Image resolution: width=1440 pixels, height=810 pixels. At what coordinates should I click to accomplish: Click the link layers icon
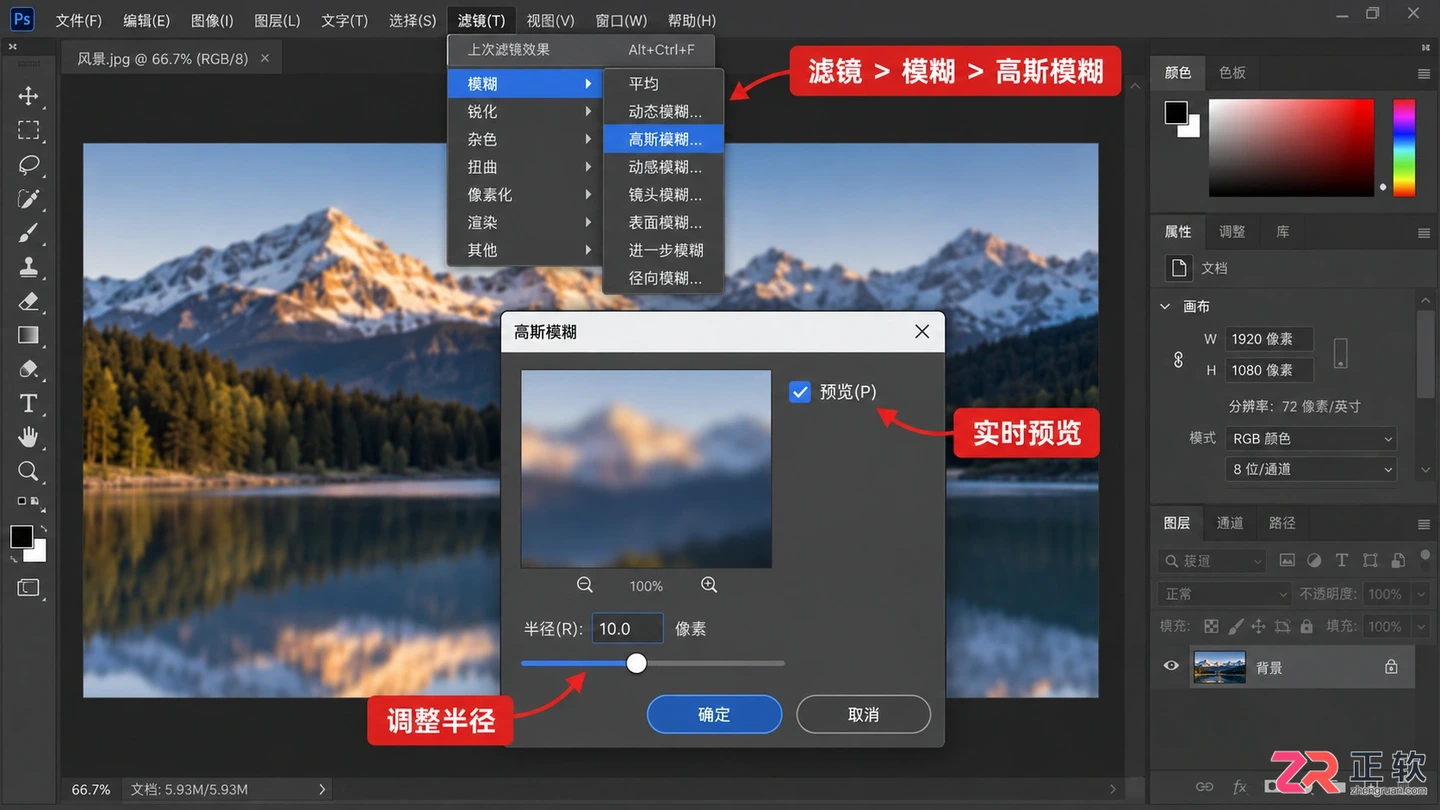[1205, 788]
